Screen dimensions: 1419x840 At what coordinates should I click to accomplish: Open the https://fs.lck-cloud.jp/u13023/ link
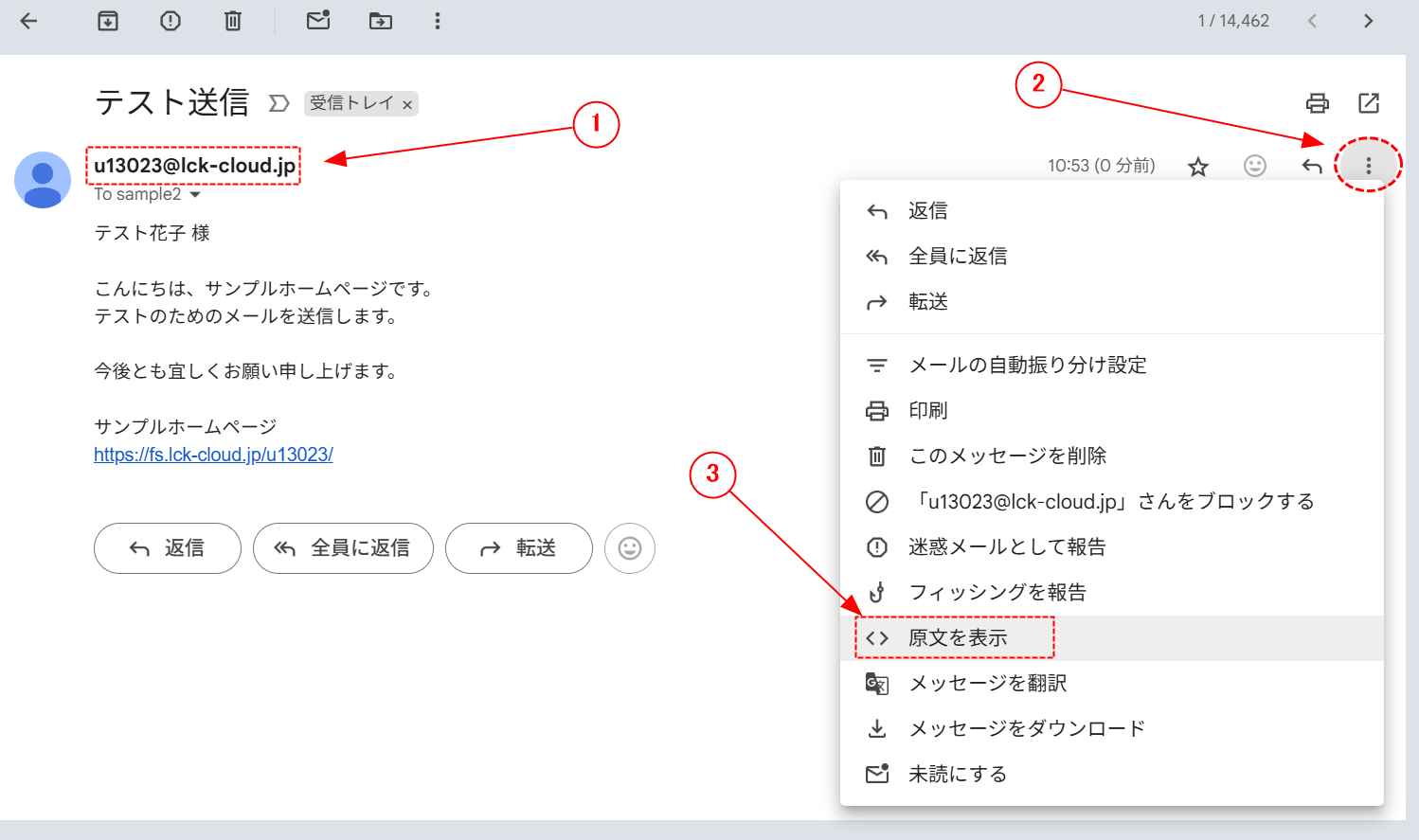tap(213, 455)
